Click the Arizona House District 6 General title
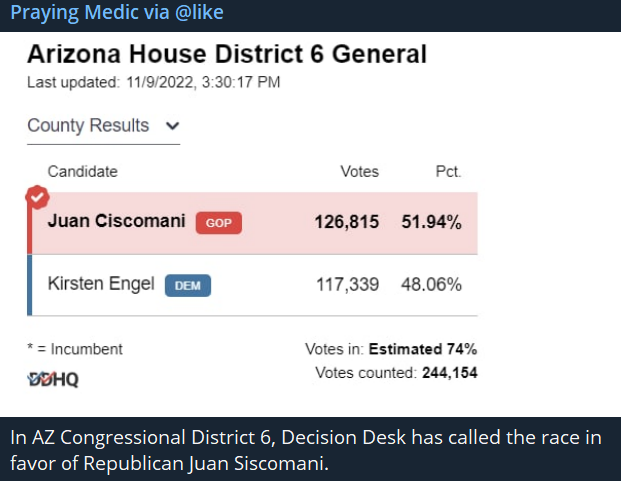The height and width of the screenshot is (481, 621). coord(226,55)
